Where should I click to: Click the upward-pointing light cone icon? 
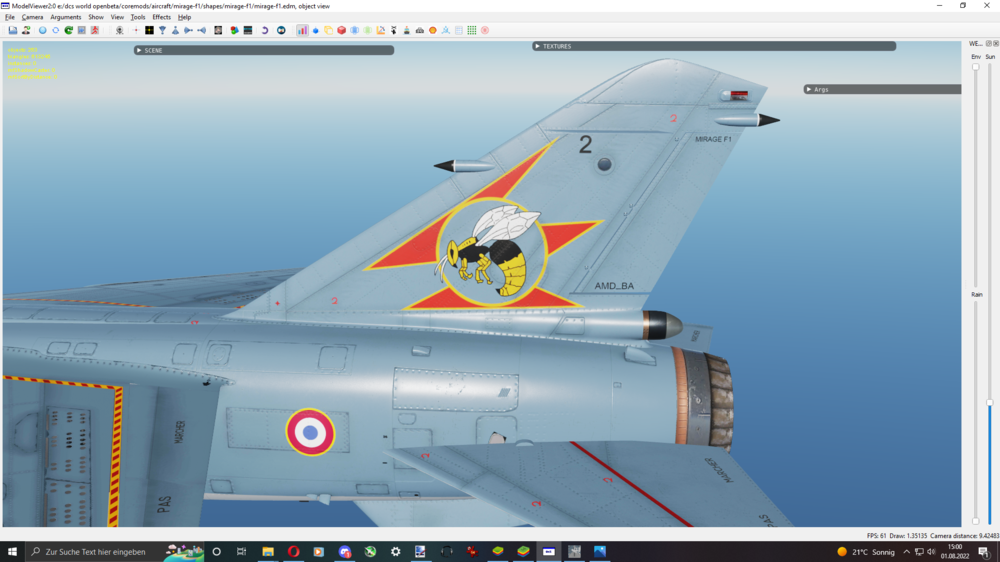tap(175, 30)
